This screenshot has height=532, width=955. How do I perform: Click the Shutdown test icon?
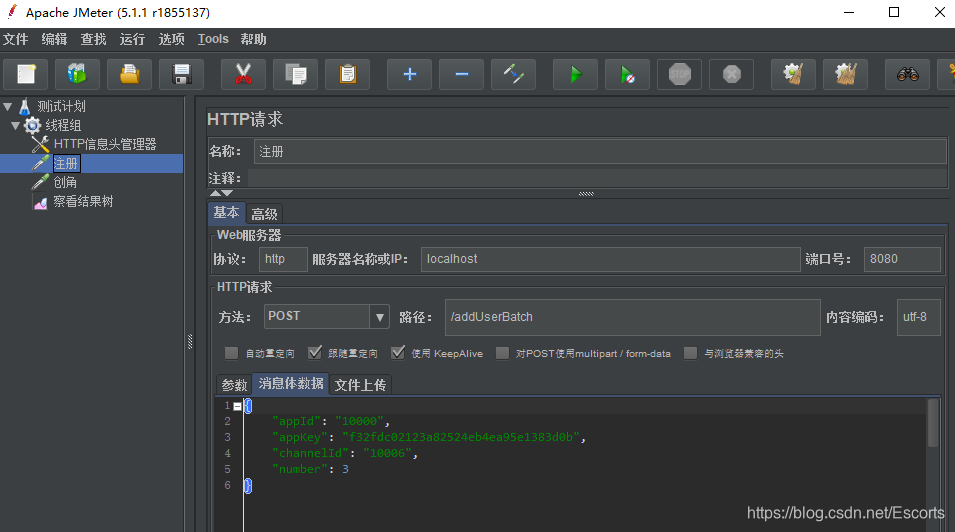tap(731, 74)
